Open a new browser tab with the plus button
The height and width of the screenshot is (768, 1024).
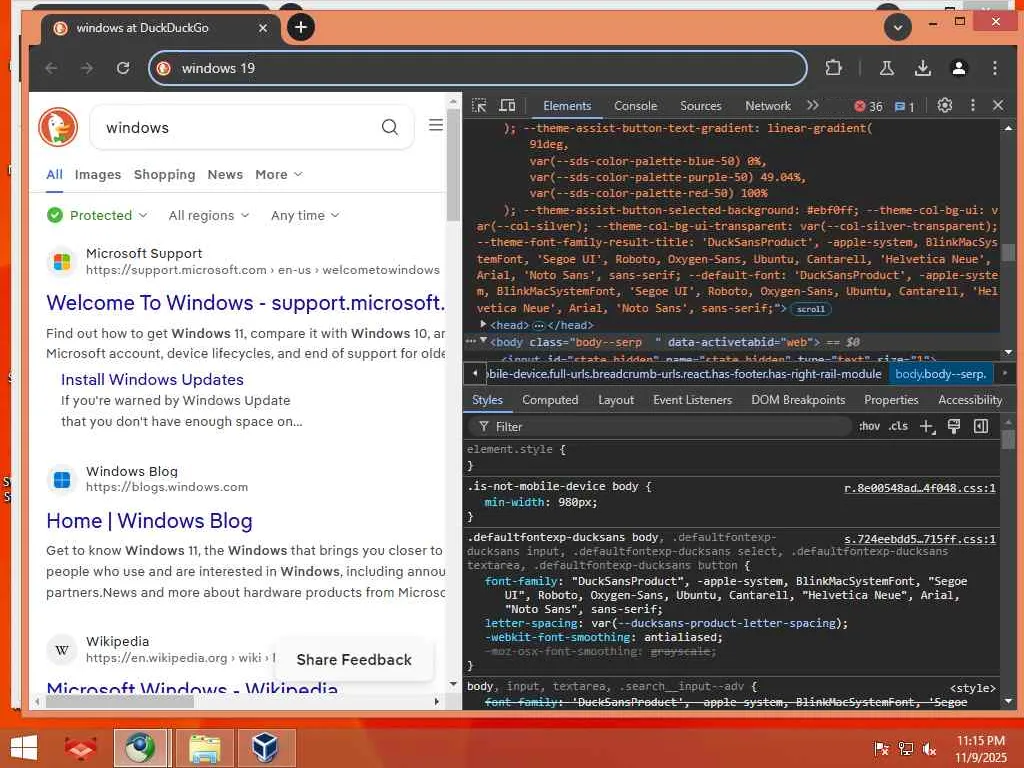click(x=300, y=27)
